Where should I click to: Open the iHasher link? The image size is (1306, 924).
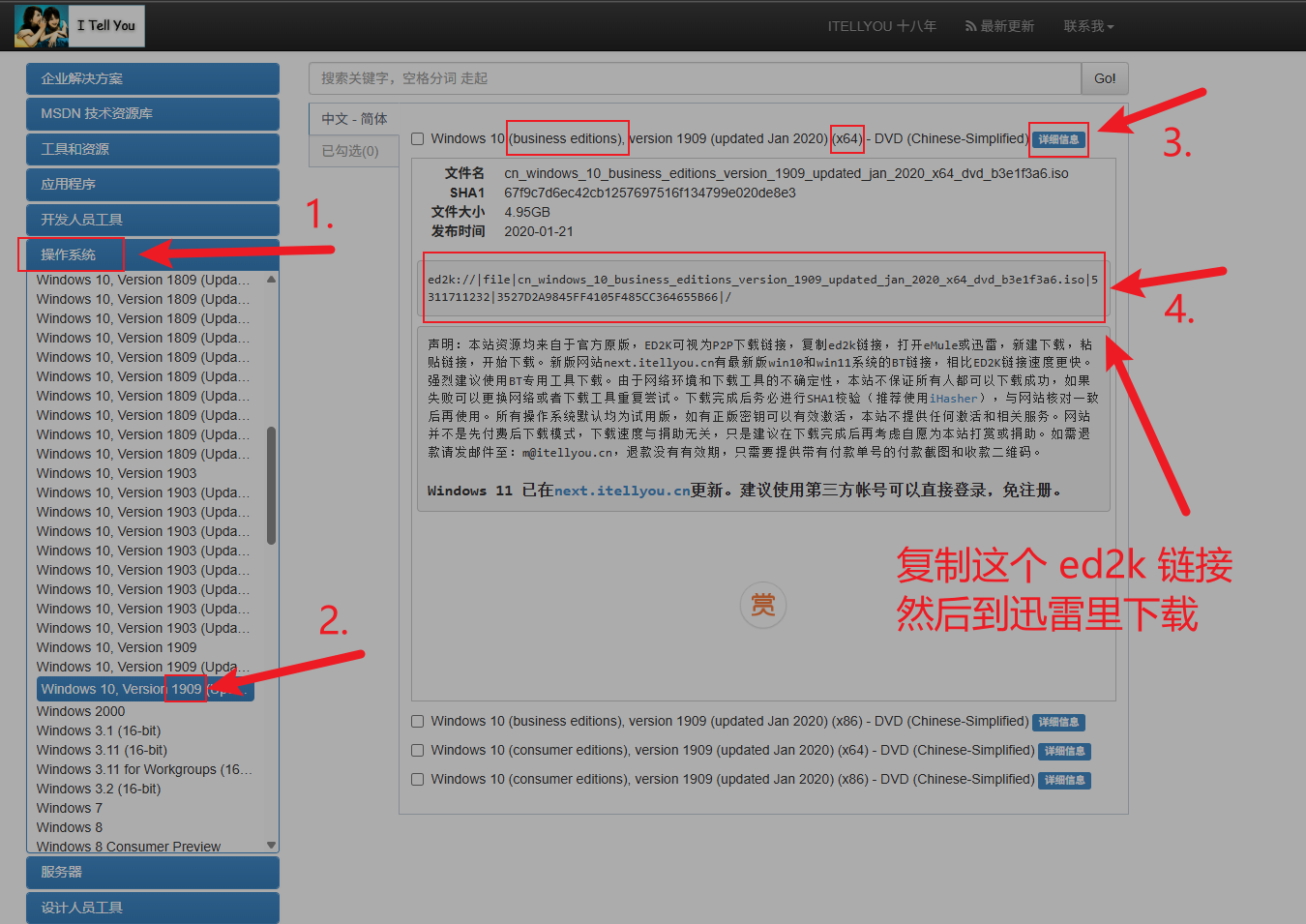[x=953, y=399]
